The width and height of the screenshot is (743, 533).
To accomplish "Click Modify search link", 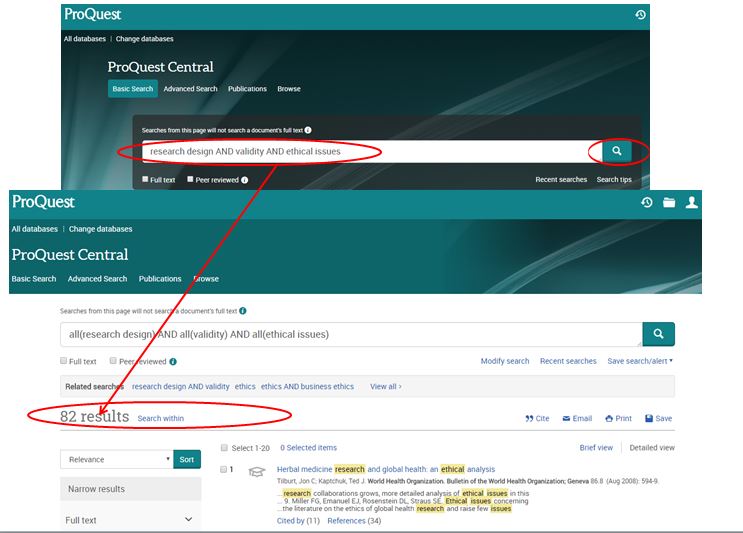I will point(505,361).
